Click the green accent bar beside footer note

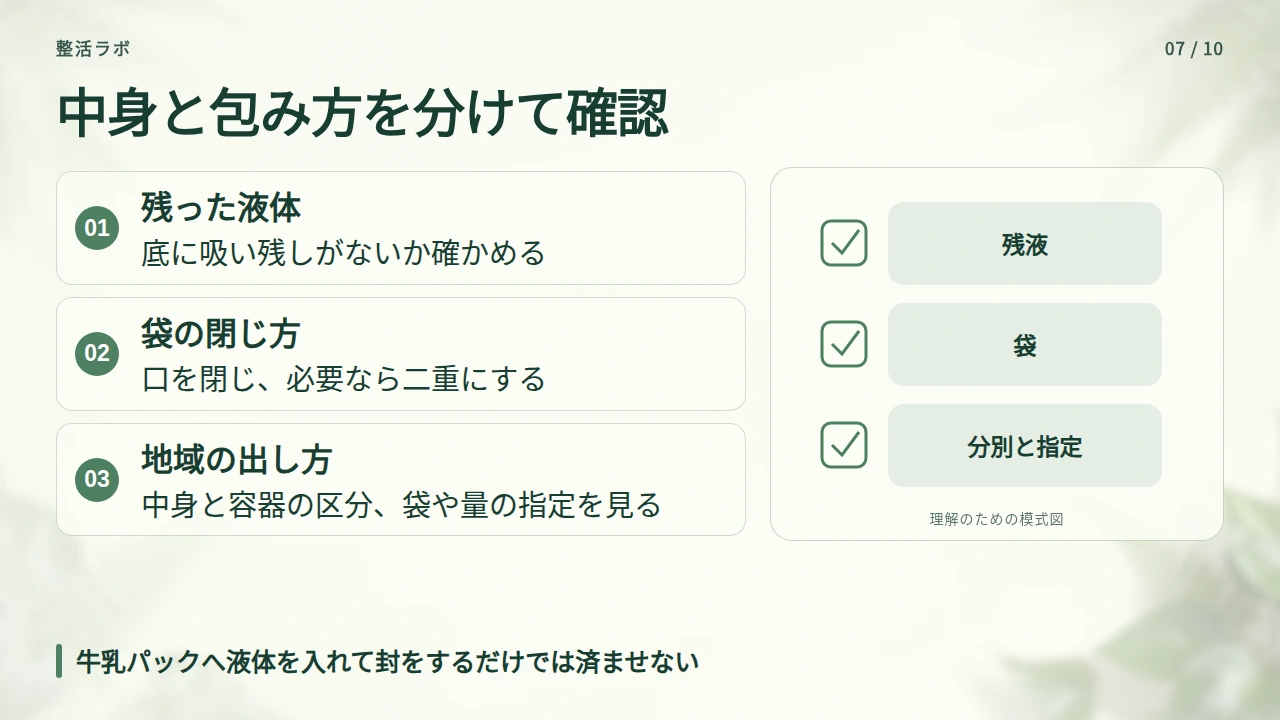[x=59, y=661]
